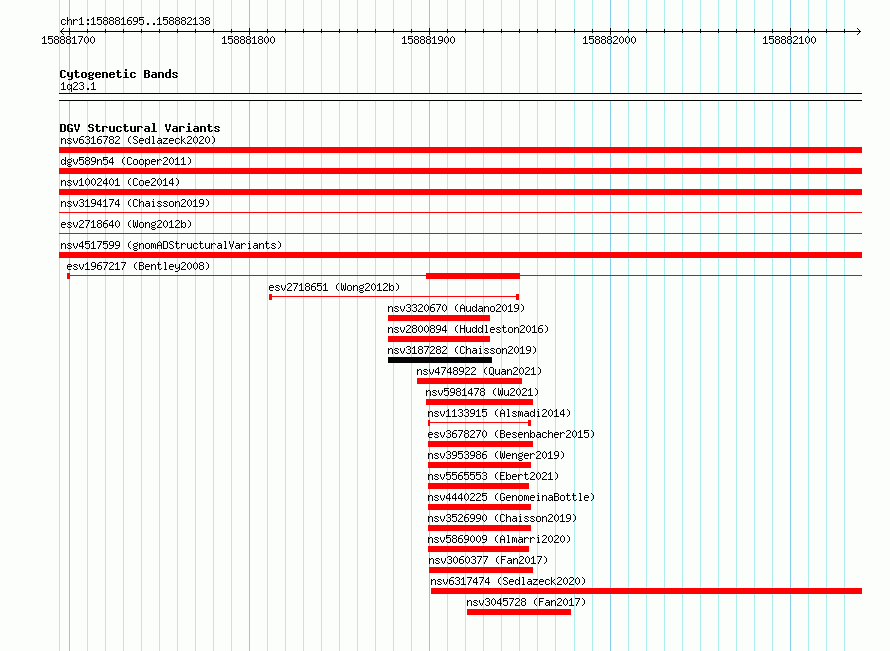Click the black nsv3187282 variant bar

click(440, 360)
